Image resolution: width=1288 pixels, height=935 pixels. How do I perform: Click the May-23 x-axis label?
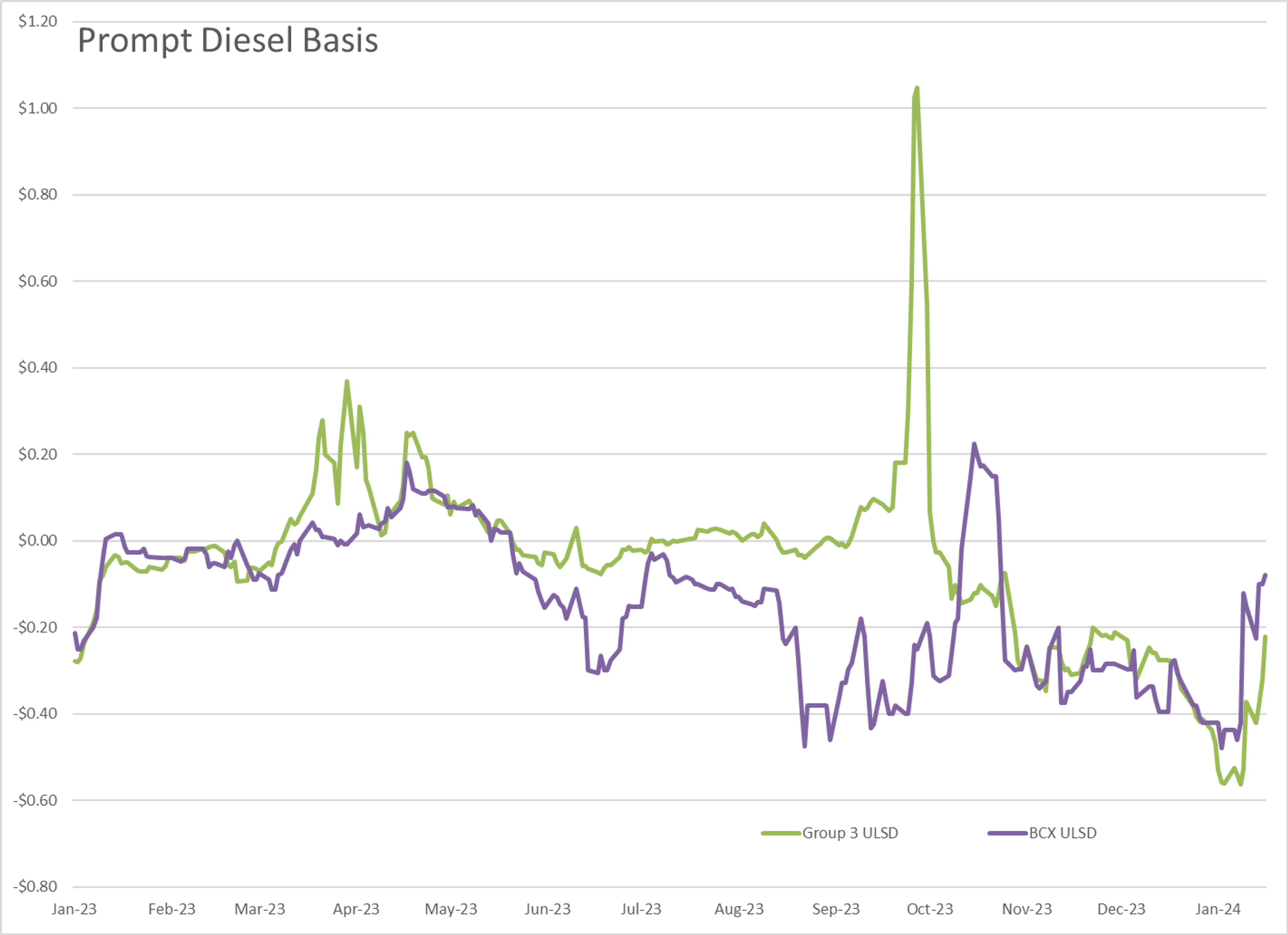(x=451, y=909)
